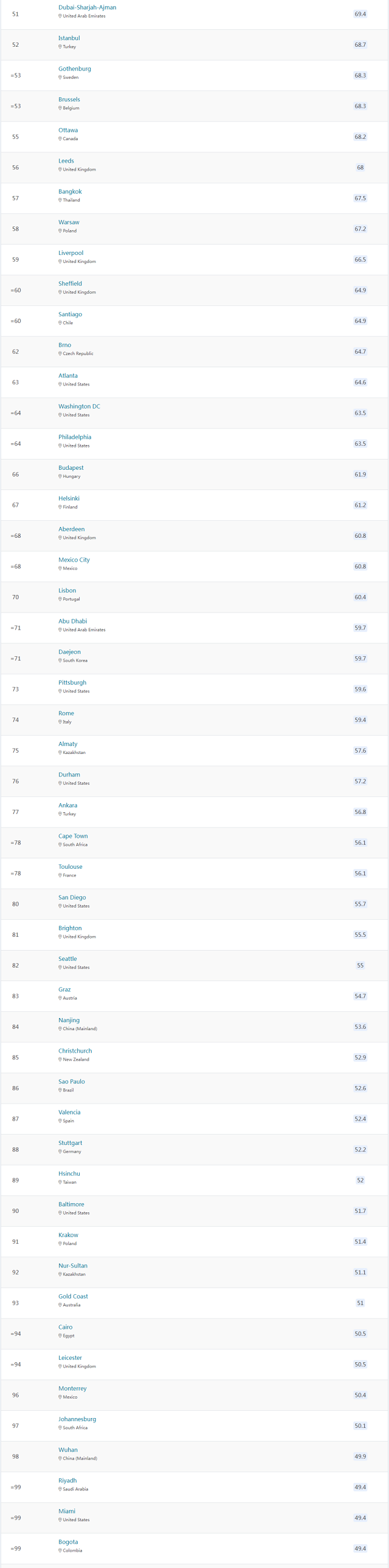389x1568 pixels.
Task: Click the 61.2 score badge for Helsinki
Action: coord(360,505)
